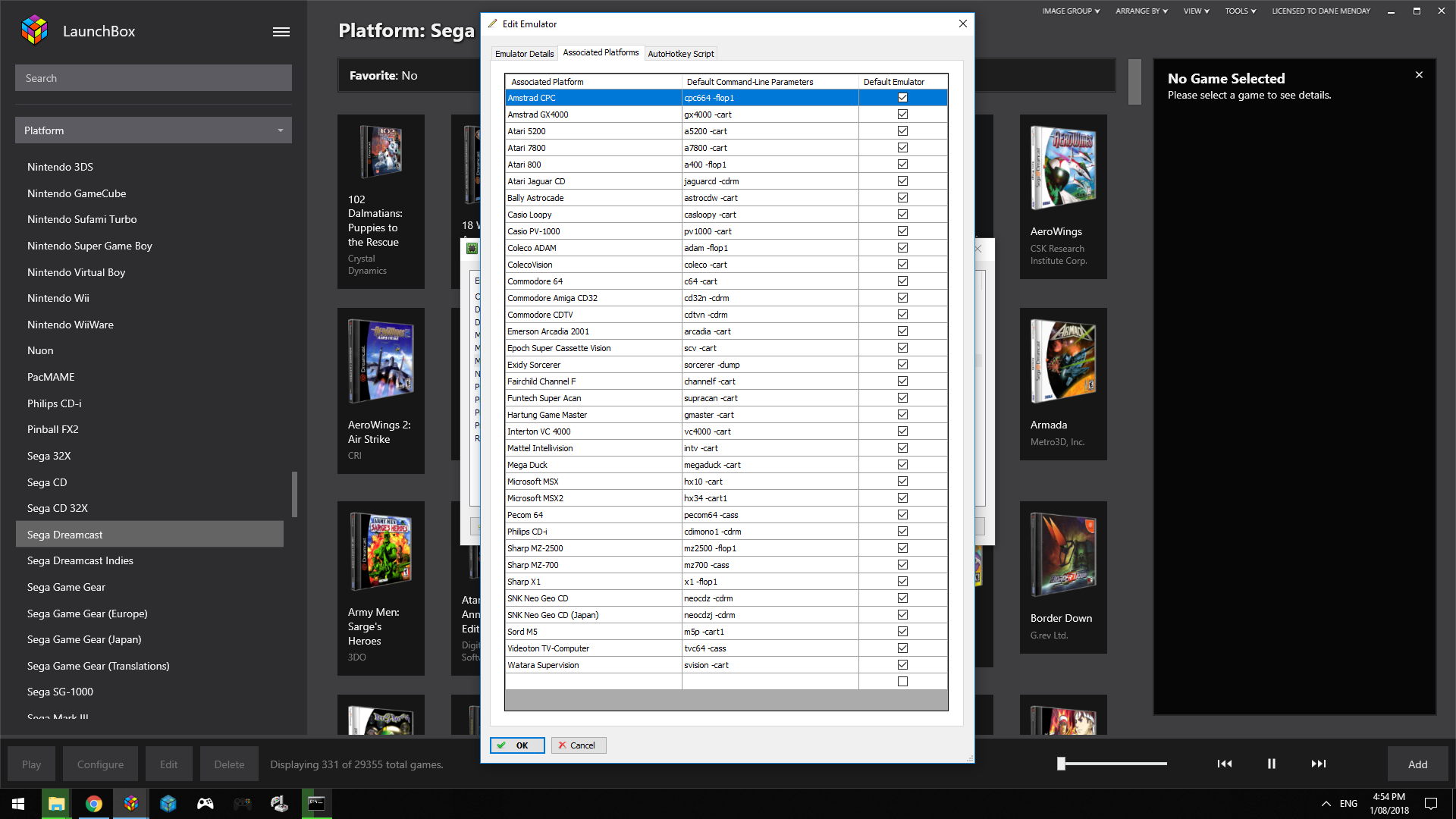The image size is (1456, 819).
Task: Select the 102 Dalmatians game cover
Action: pos(381,152)
